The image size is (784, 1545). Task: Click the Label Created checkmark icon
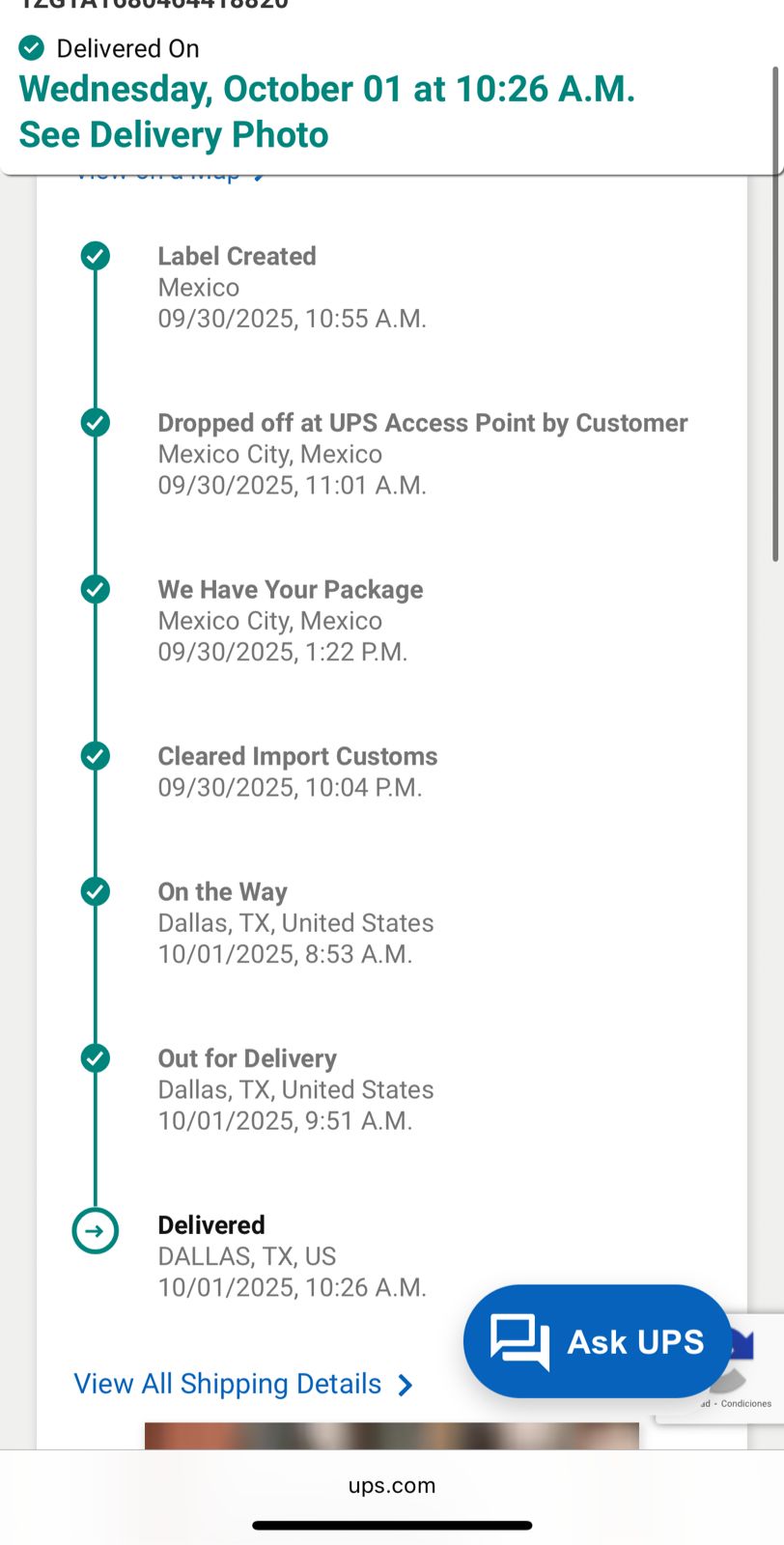(x=95, y=256)
